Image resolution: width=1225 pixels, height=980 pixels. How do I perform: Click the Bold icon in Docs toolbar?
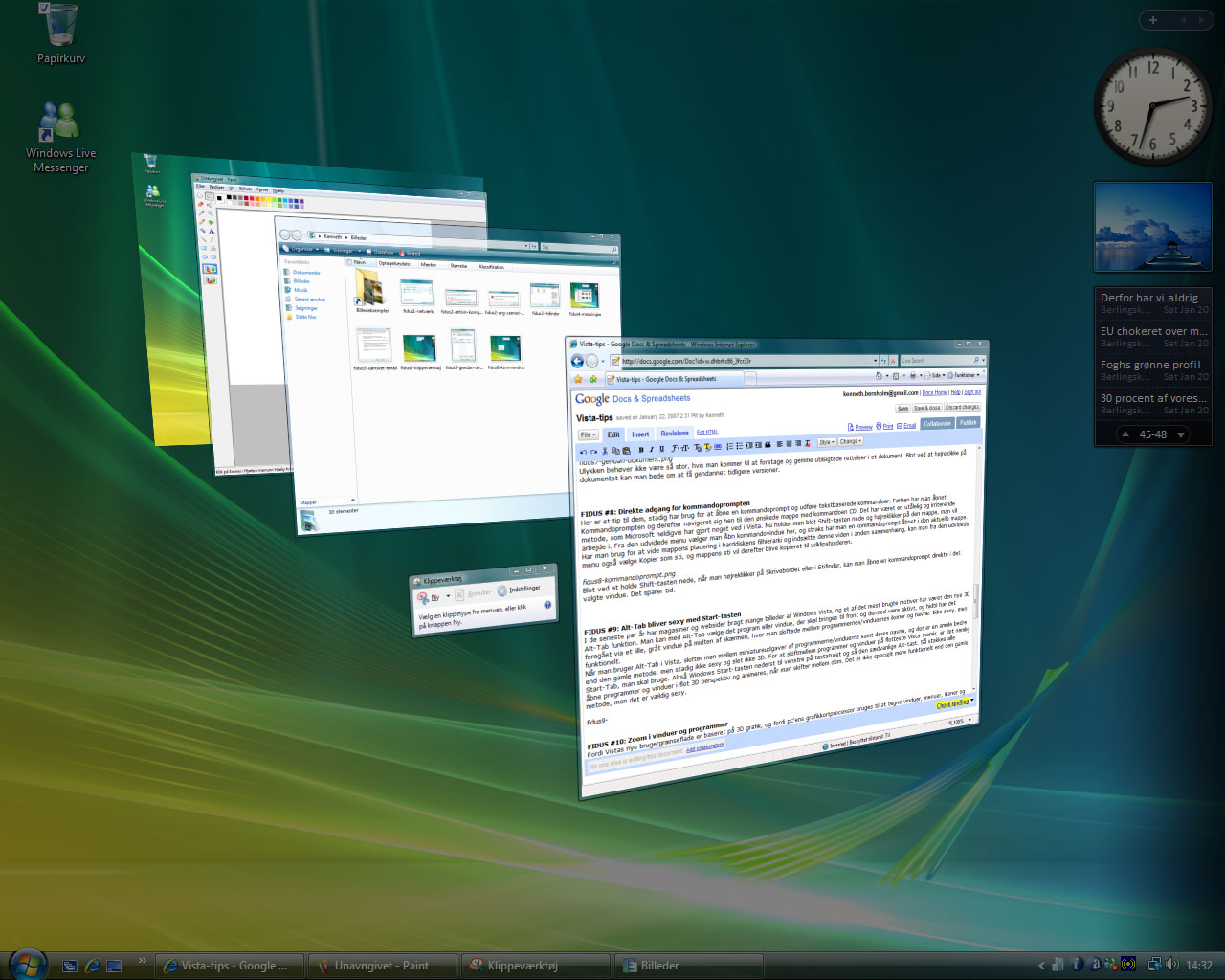(x=640, y=450)
